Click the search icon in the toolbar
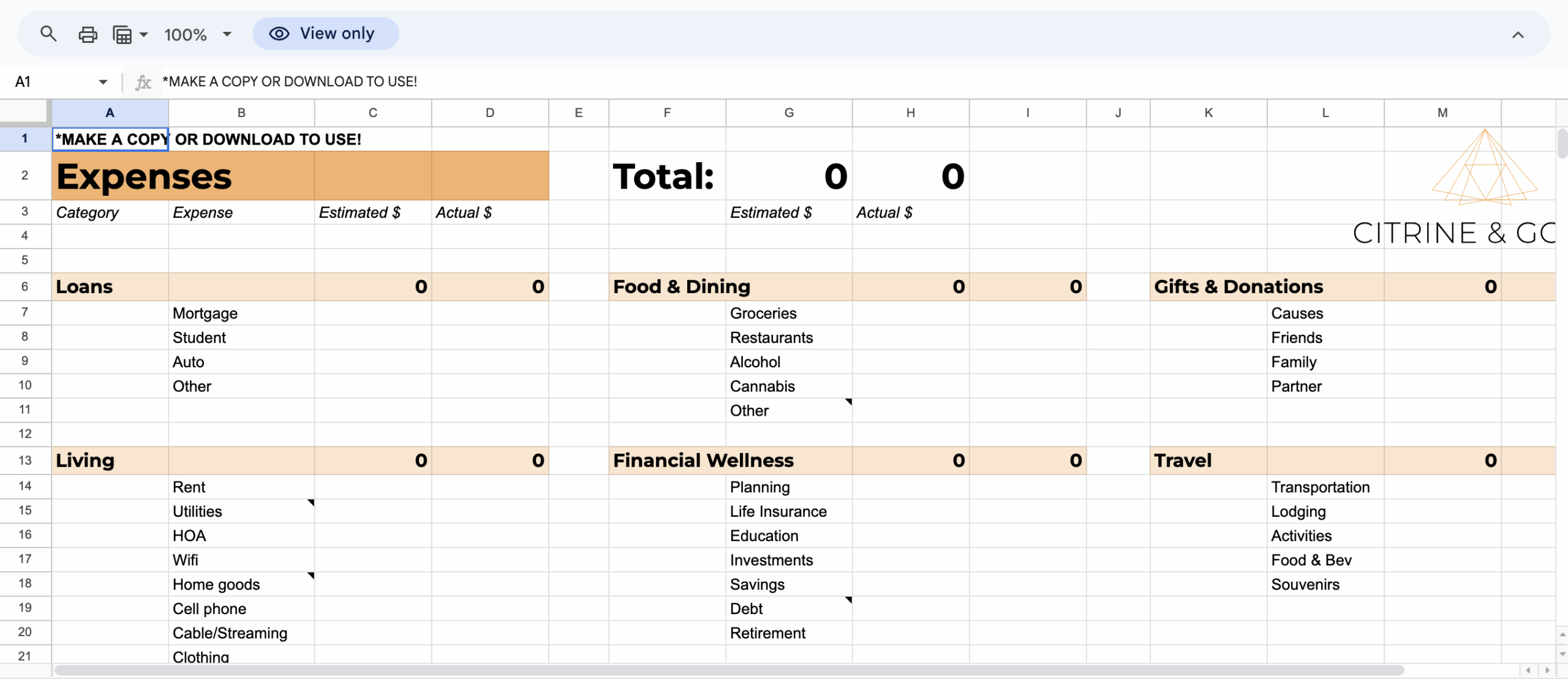The image size is (1568, 679). [x=48, y=34]
